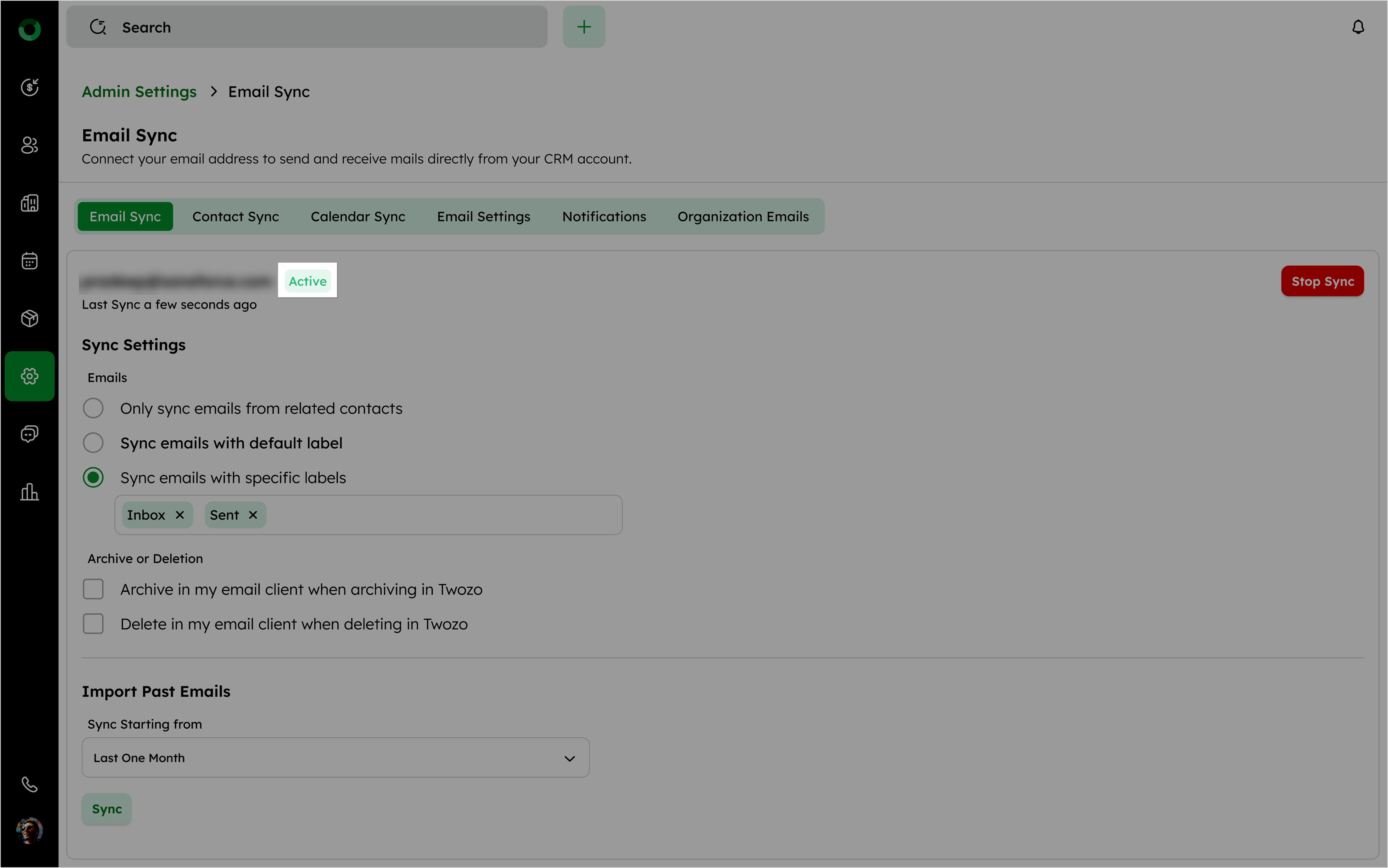This screenshot has width=1388, height=868.
Task: Open the Companies building icon
Action: pyautogui.click(x=29, y=203)
